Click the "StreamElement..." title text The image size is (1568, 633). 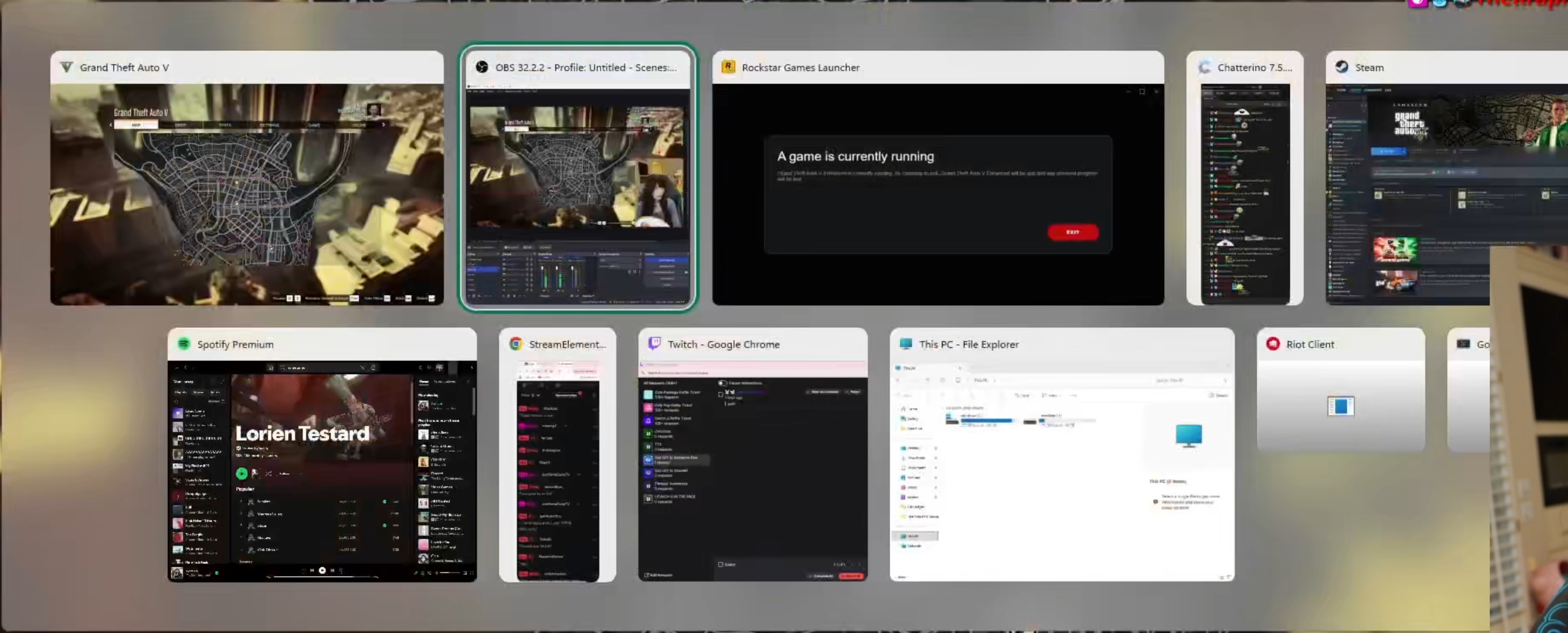[567, 344]
